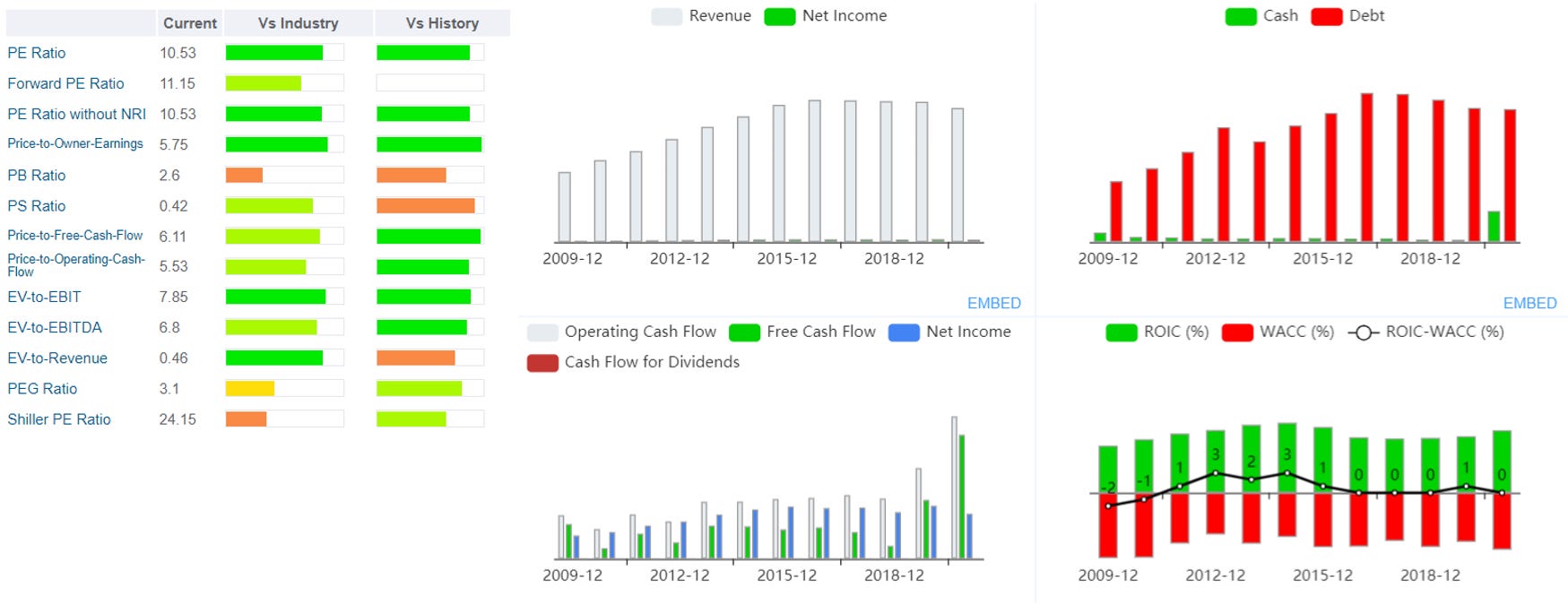
Task: Open the EV-to-EBIT link
Action: coord(44,297)
